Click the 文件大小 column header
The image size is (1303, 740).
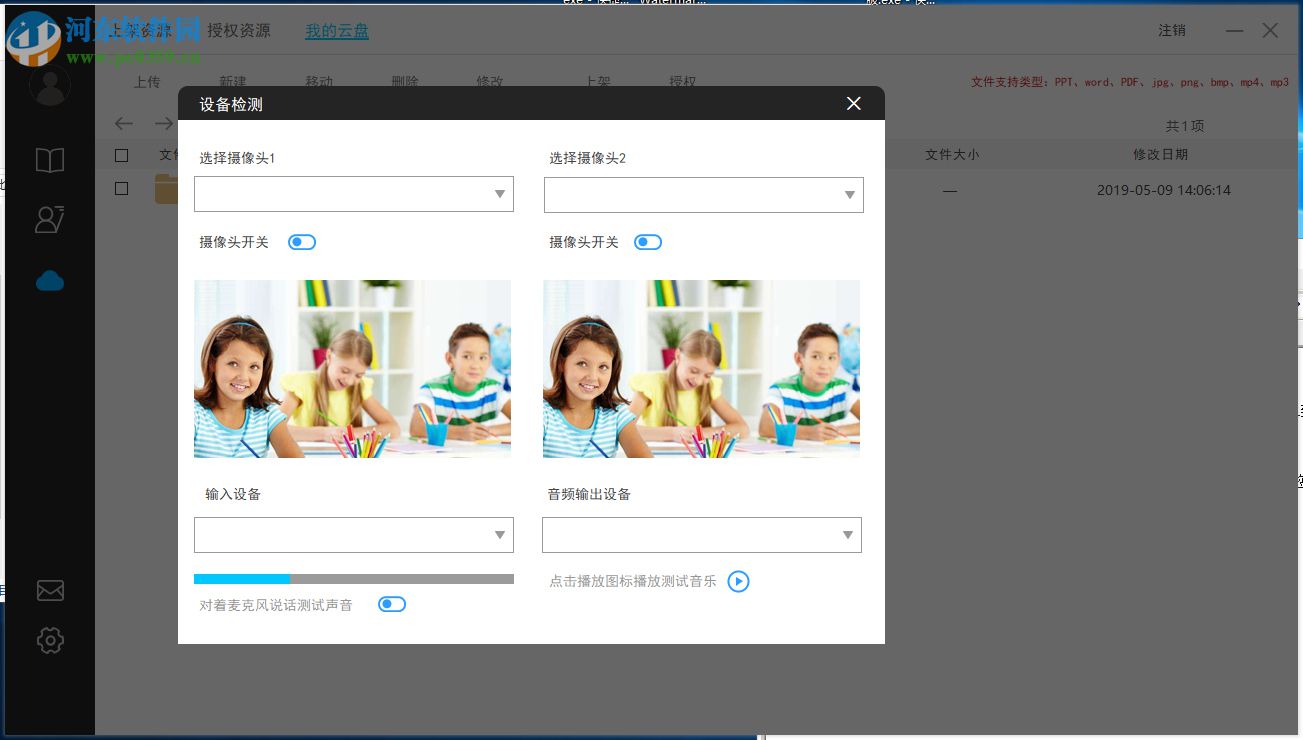click(x=952, y=155)
